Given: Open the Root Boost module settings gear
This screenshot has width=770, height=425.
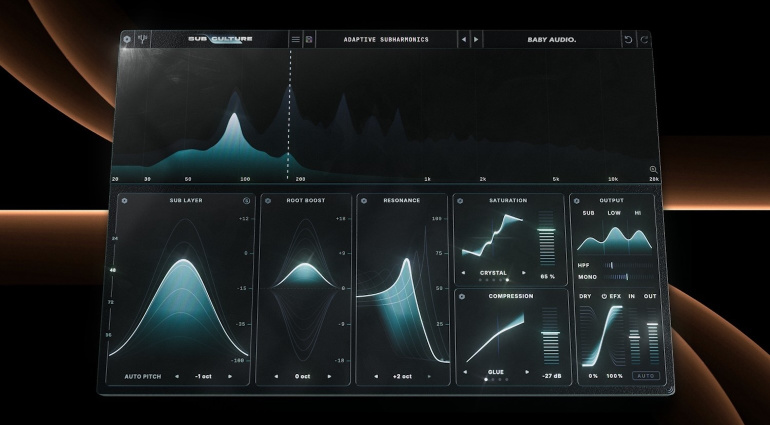Looking at the screenshot, I should pos(268,200).
